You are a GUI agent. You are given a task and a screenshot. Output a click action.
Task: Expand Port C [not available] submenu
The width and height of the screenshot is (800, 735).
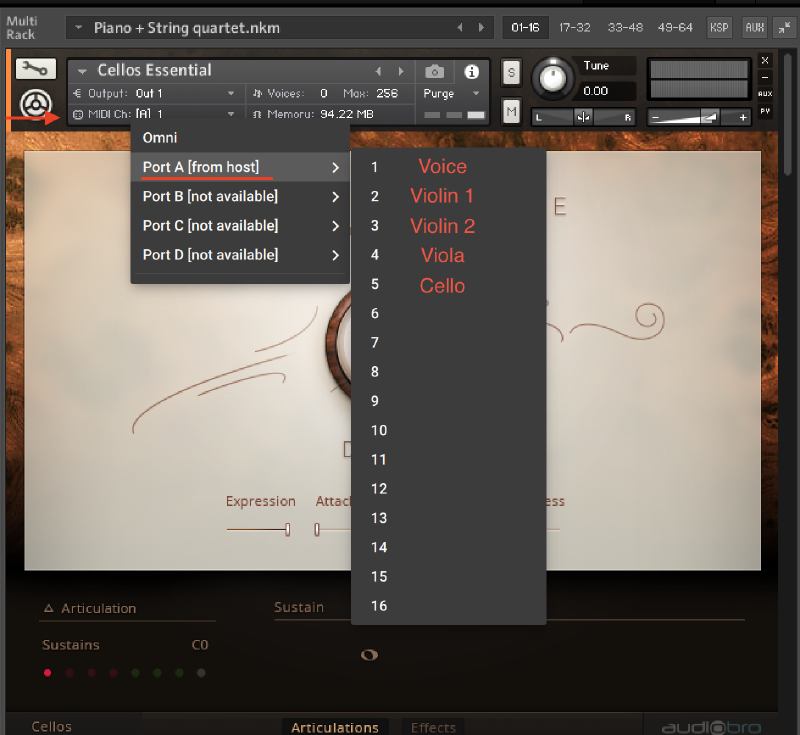[x=240, y=225]
